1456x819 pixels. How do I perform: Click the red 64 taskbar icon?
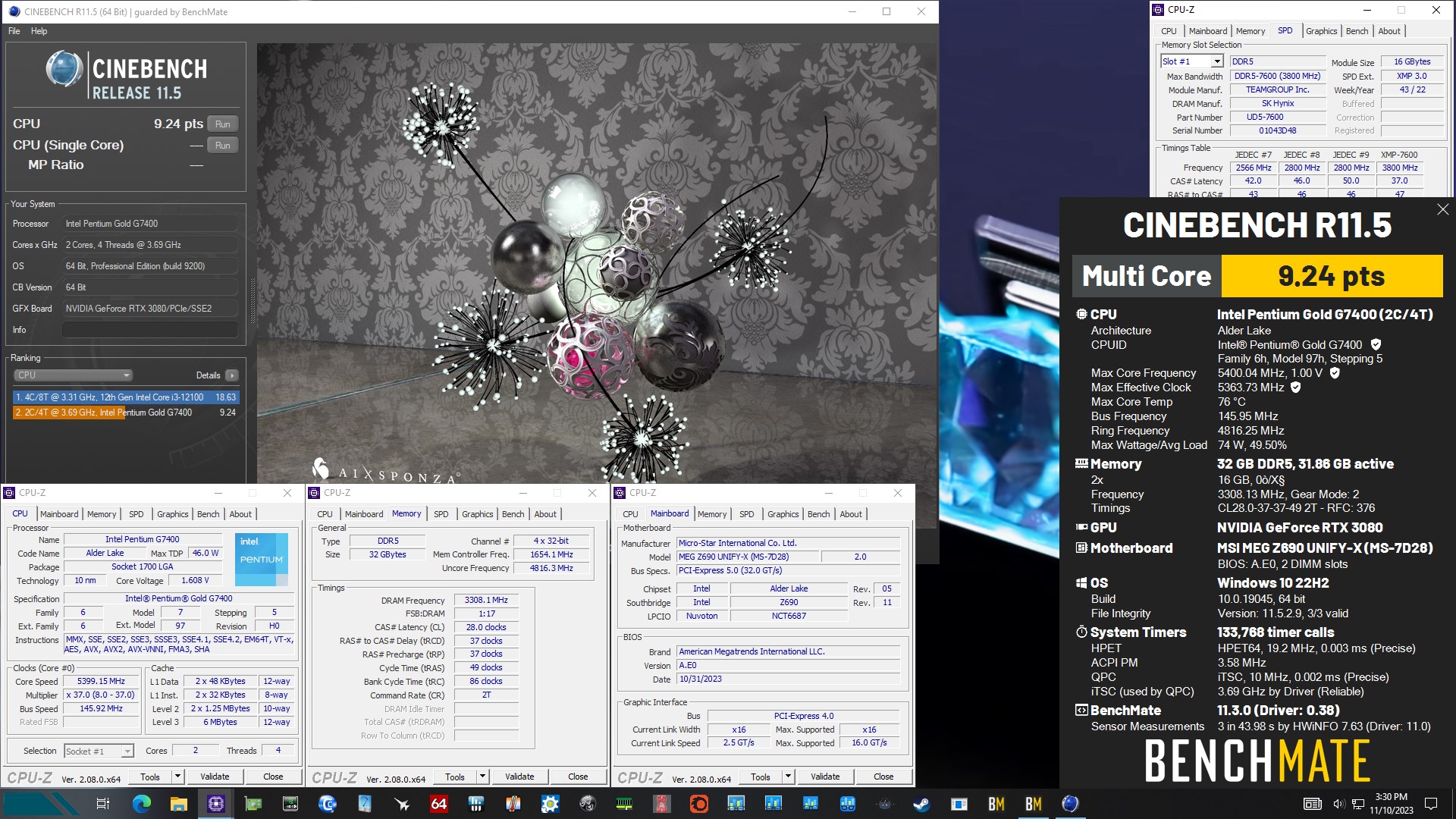point(439,804)
